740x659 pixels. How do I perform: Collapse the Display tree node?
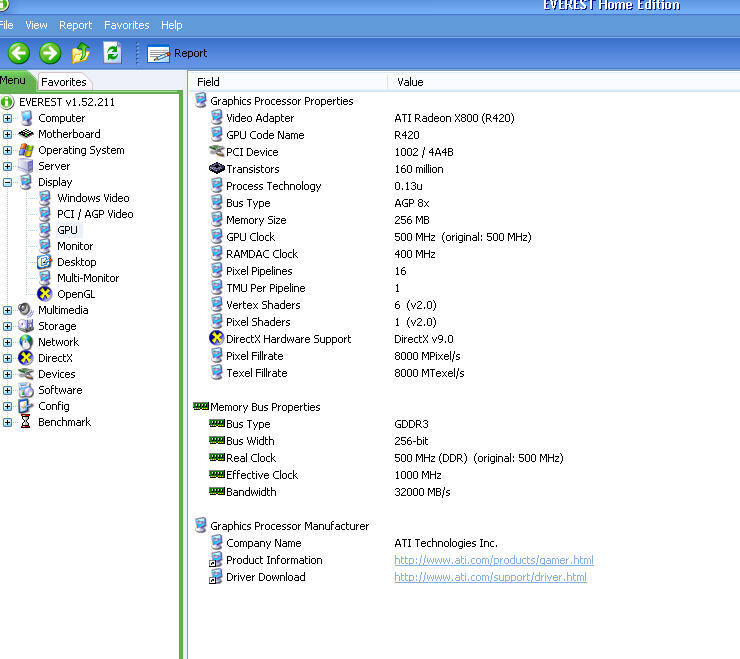tap(8, 182)
